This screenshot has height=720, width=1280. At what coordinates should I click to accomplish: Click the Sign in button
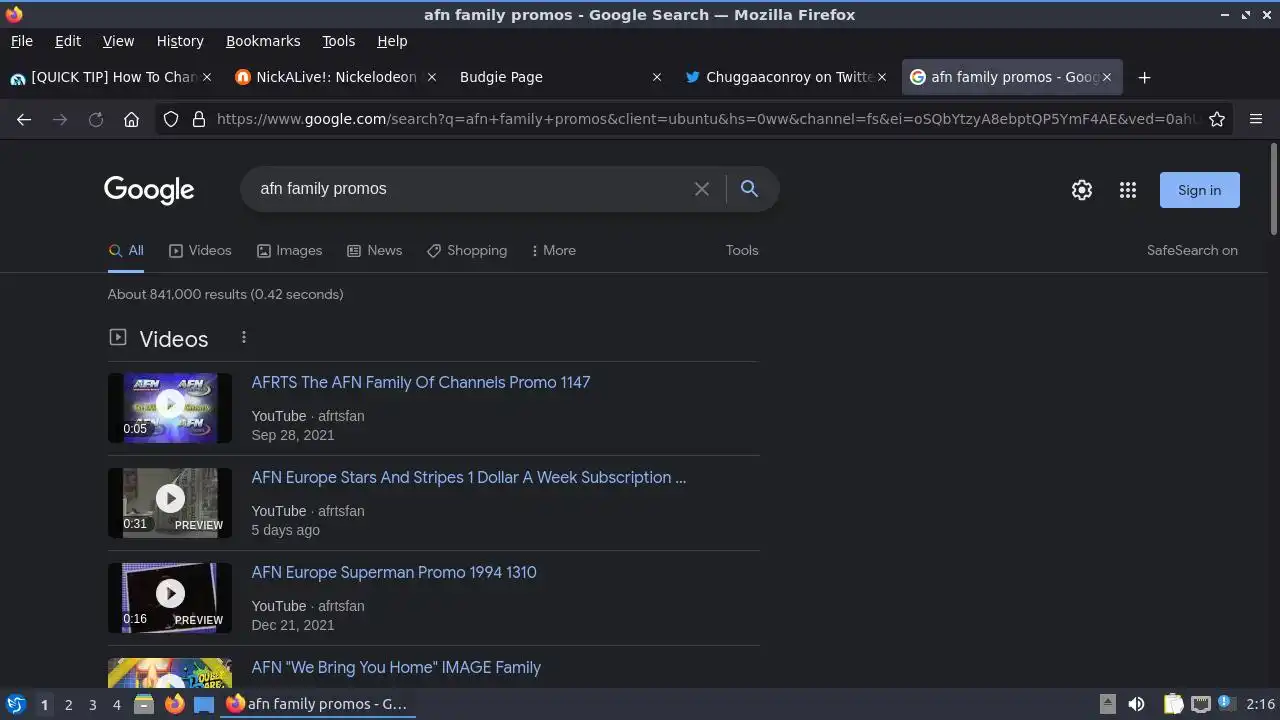(1199, 190)
